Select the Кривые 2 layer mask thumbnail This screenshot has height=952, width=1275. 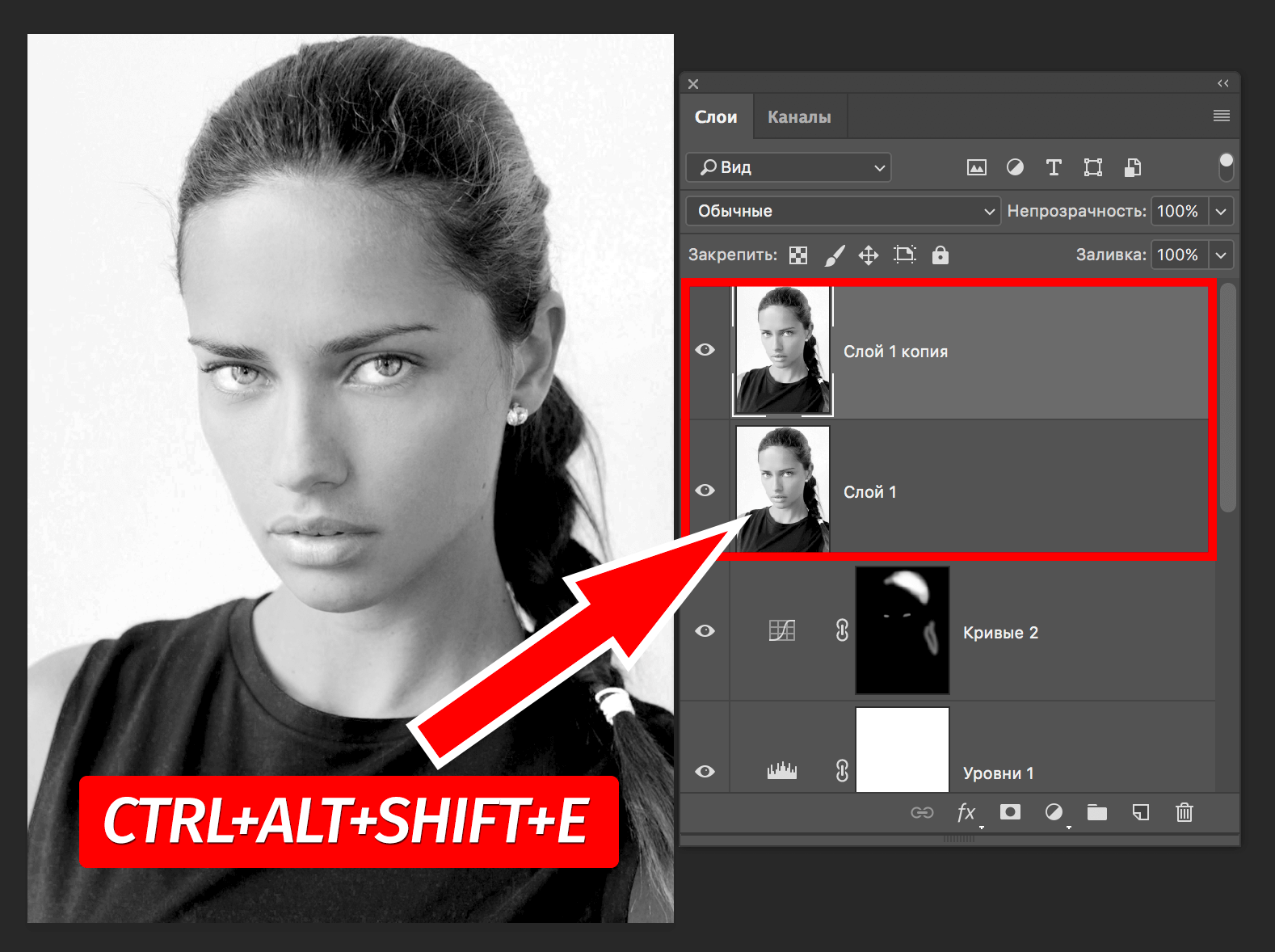coord(902,630)
